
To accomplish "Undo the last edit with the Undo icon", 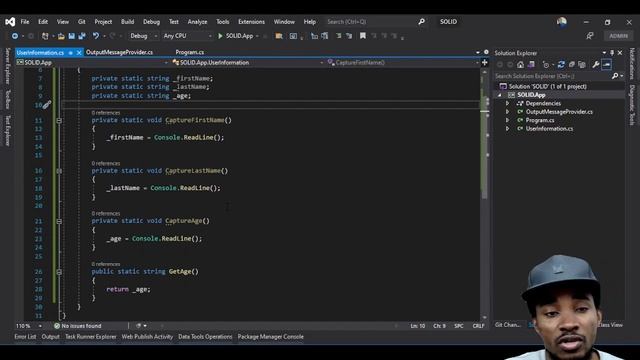I will pos(96,36).
